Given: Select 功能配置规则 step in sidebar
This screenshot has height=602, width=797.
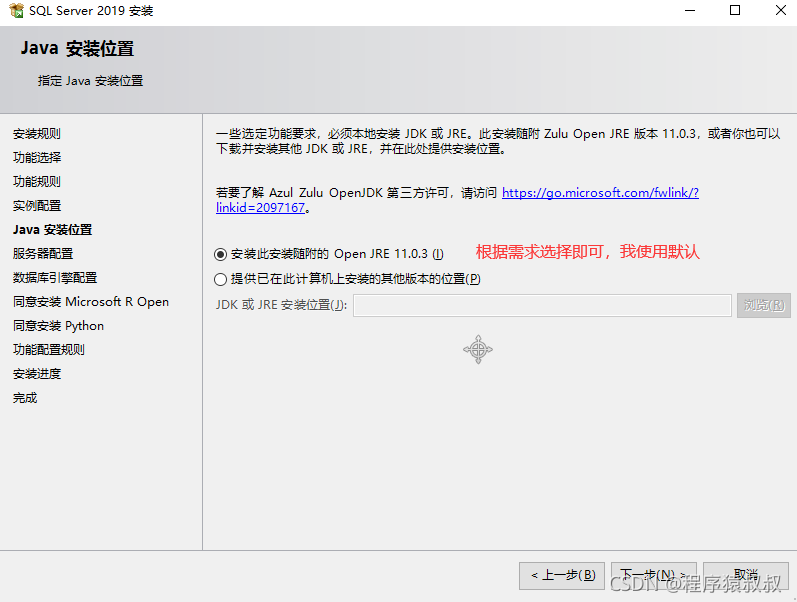Looking at the screenshot, I should (x=49, y=350).
